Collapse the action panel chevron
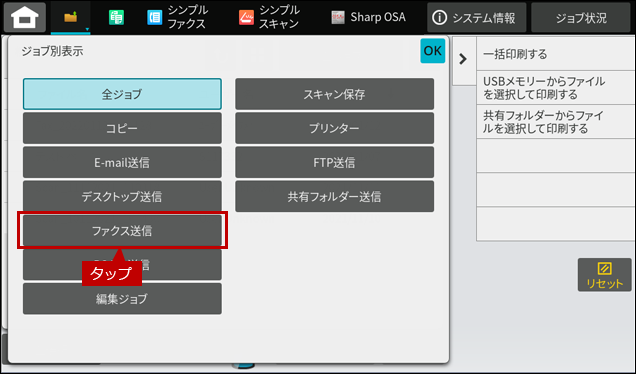Viewport: 636px width, 374px height. [x=463, y=59]
